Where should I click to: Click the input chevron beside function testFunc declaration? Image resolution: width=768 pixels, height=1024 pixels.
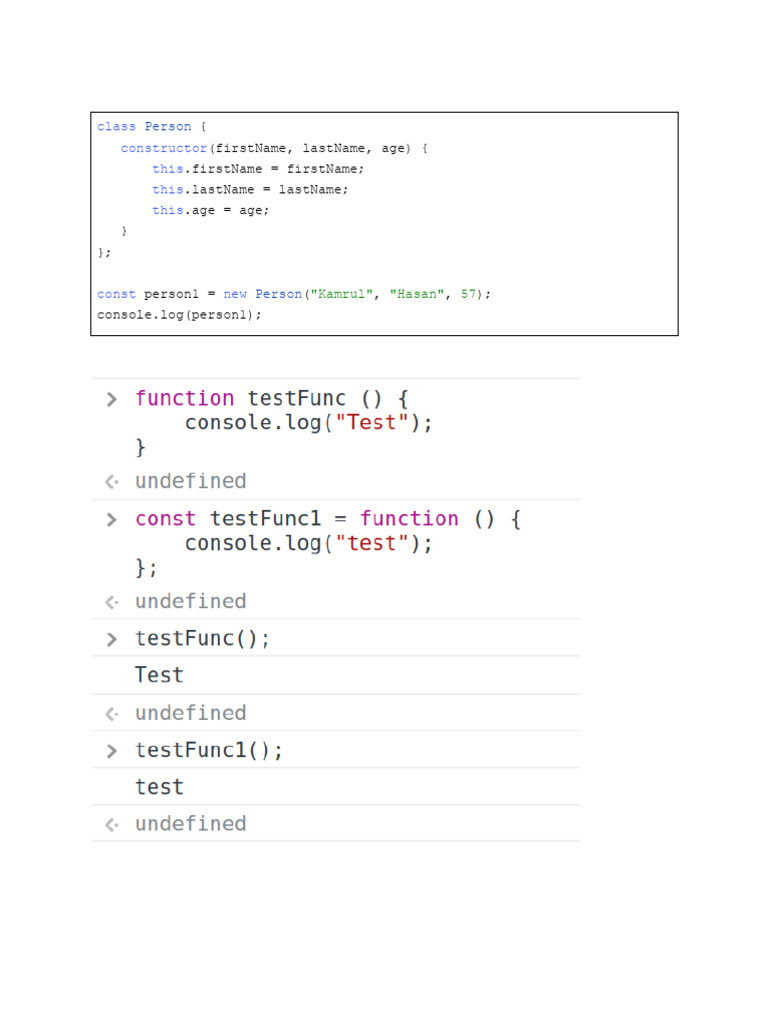[112, 399]
